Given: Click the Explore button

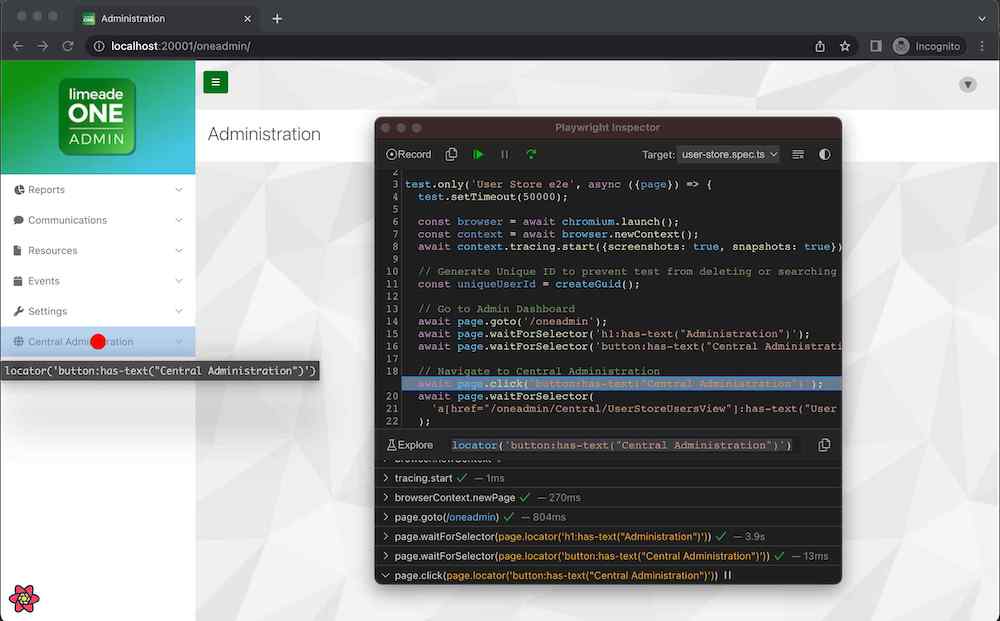Looking at the screenshot, I should [409, 445].
